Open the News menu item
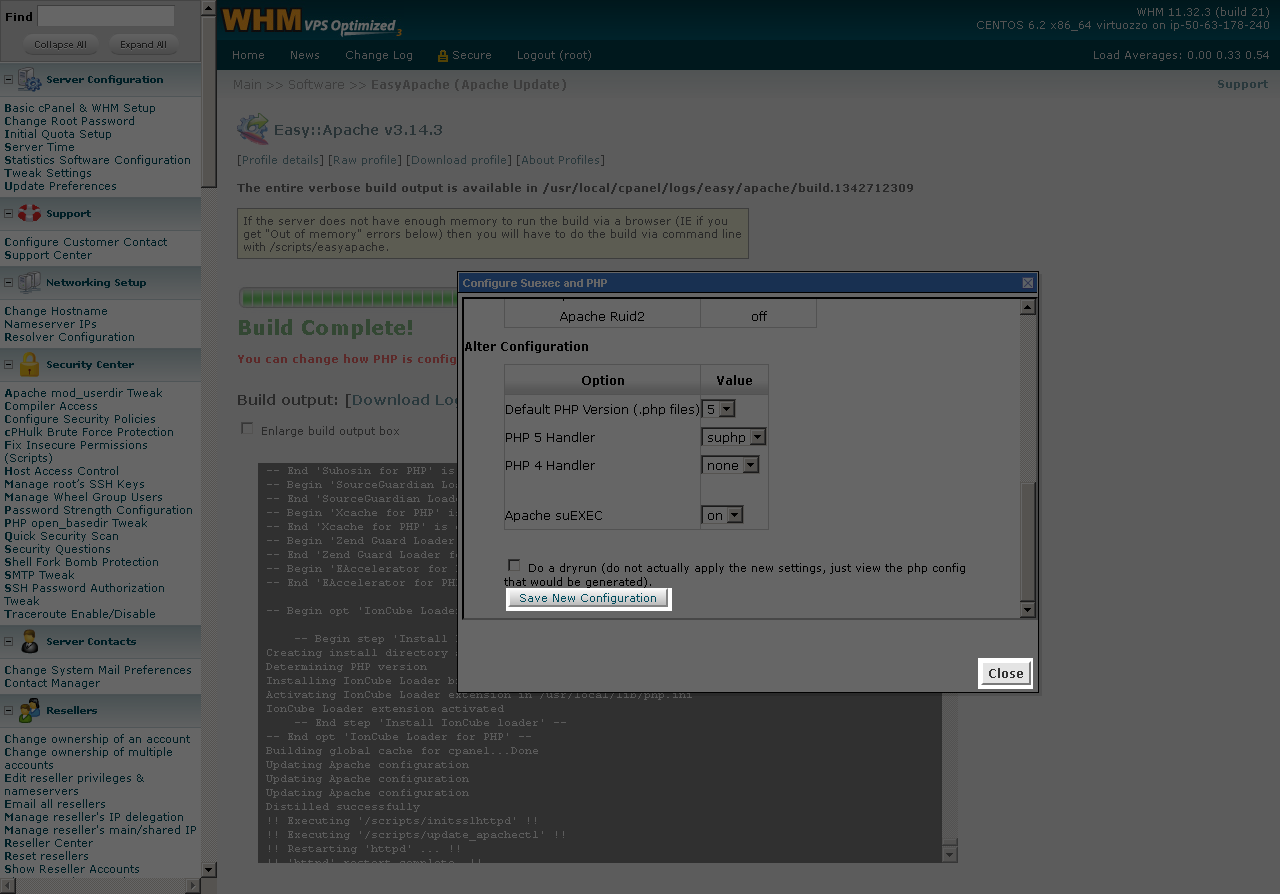1280x894 pixels. pyautogui.click(x=305, y=56)
